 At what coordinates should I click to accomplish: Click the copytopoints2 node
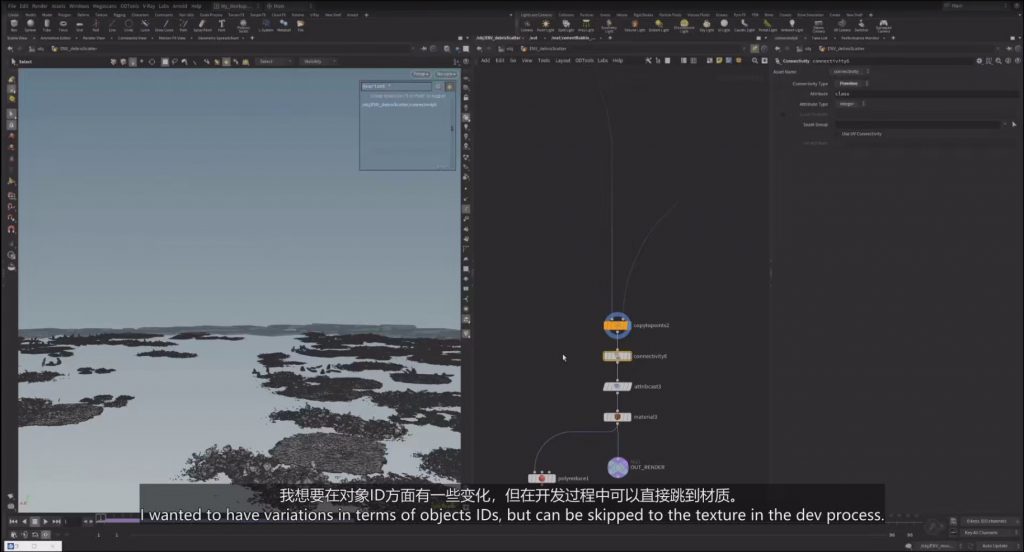pyautogui.click(x=617, y=325)
